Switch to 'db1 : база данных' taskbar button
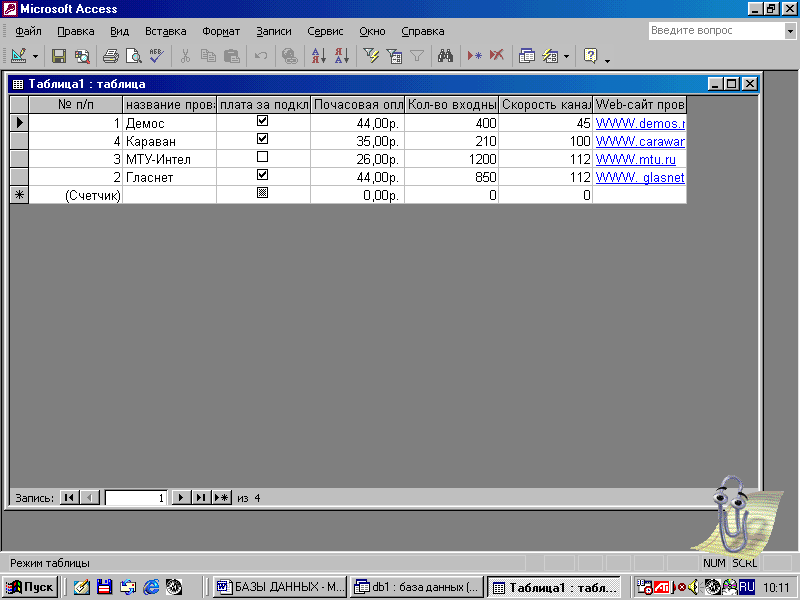Image resolution: width=800 pixels, height=600 pixels. (416, 587)
